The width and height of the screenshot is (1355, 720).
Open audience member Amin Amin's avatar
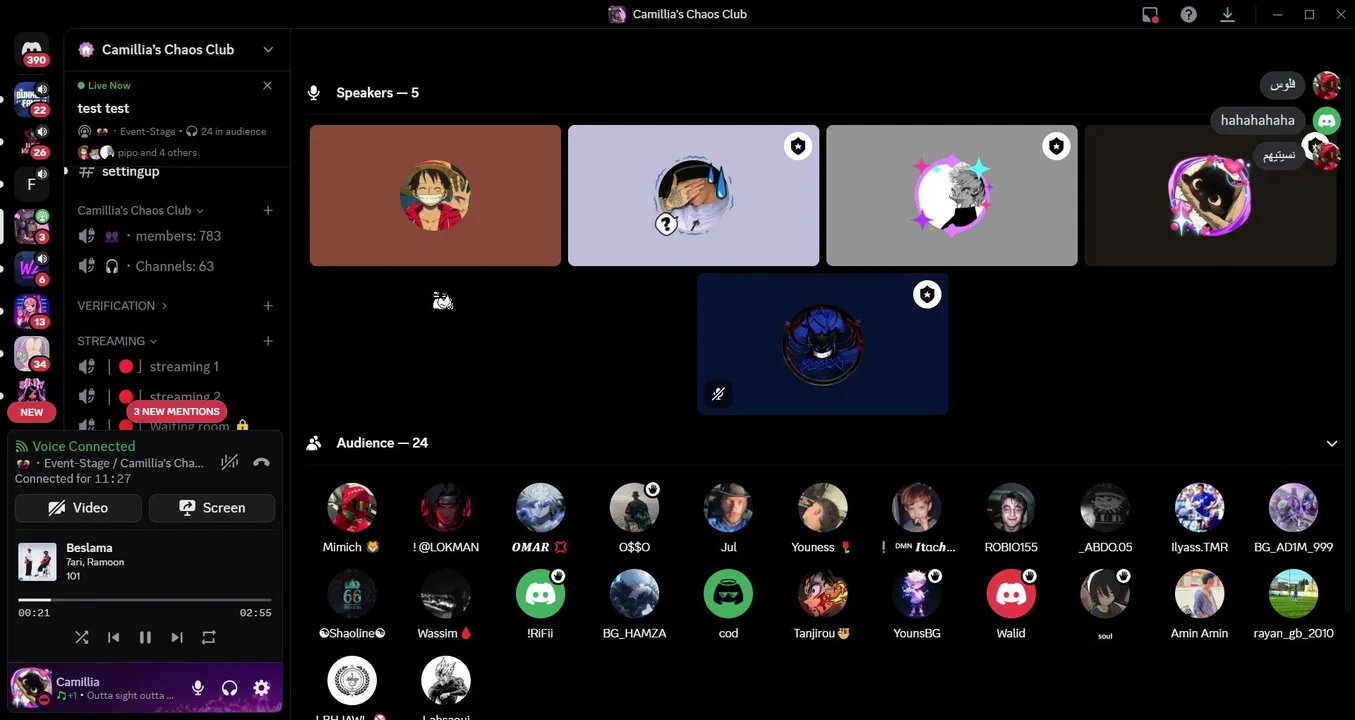point(1199,594)
